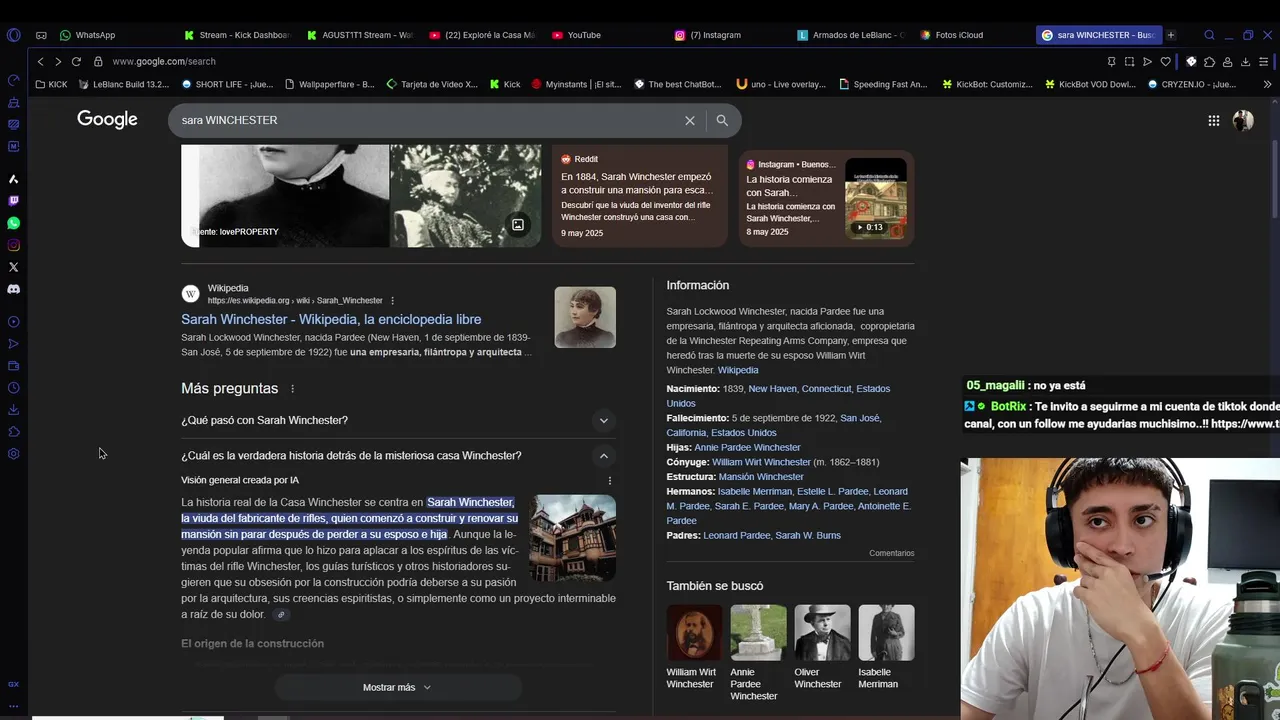
Task: Open options dots next to Más preguntas
Action: (293, 389)
